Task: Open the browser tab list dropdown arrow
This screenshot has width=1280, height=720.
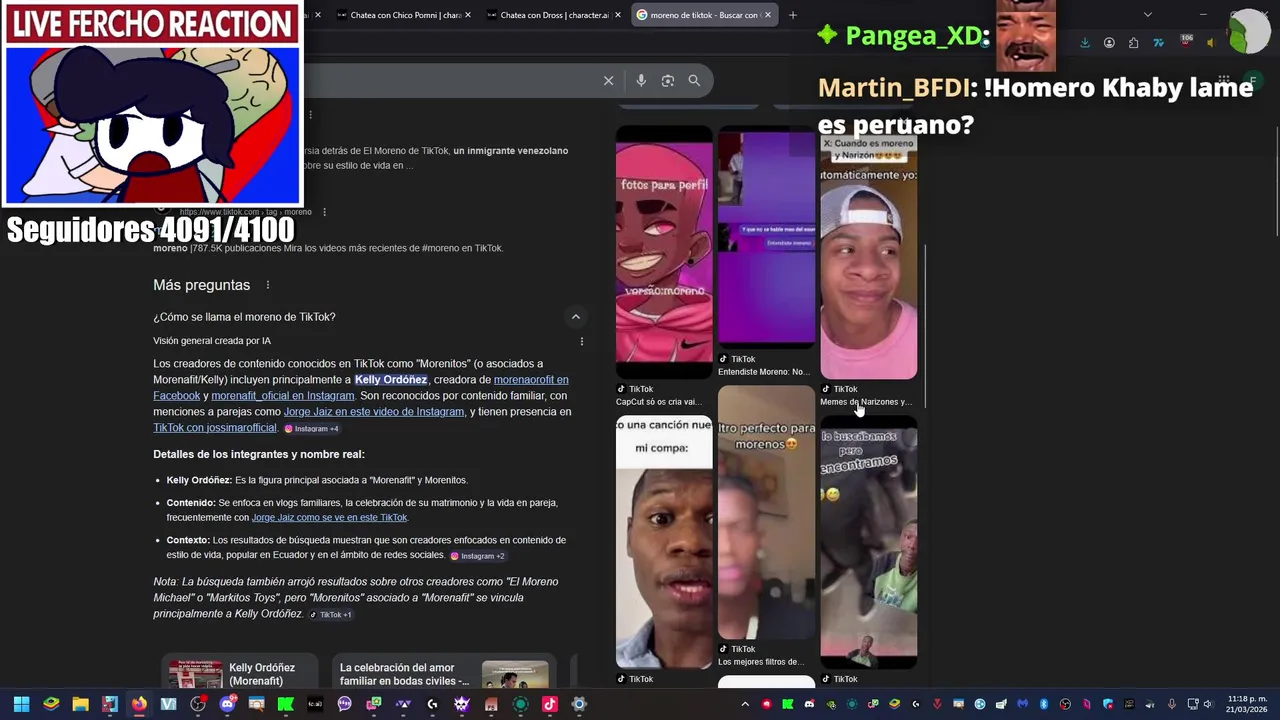Action: click(1147, 15)
